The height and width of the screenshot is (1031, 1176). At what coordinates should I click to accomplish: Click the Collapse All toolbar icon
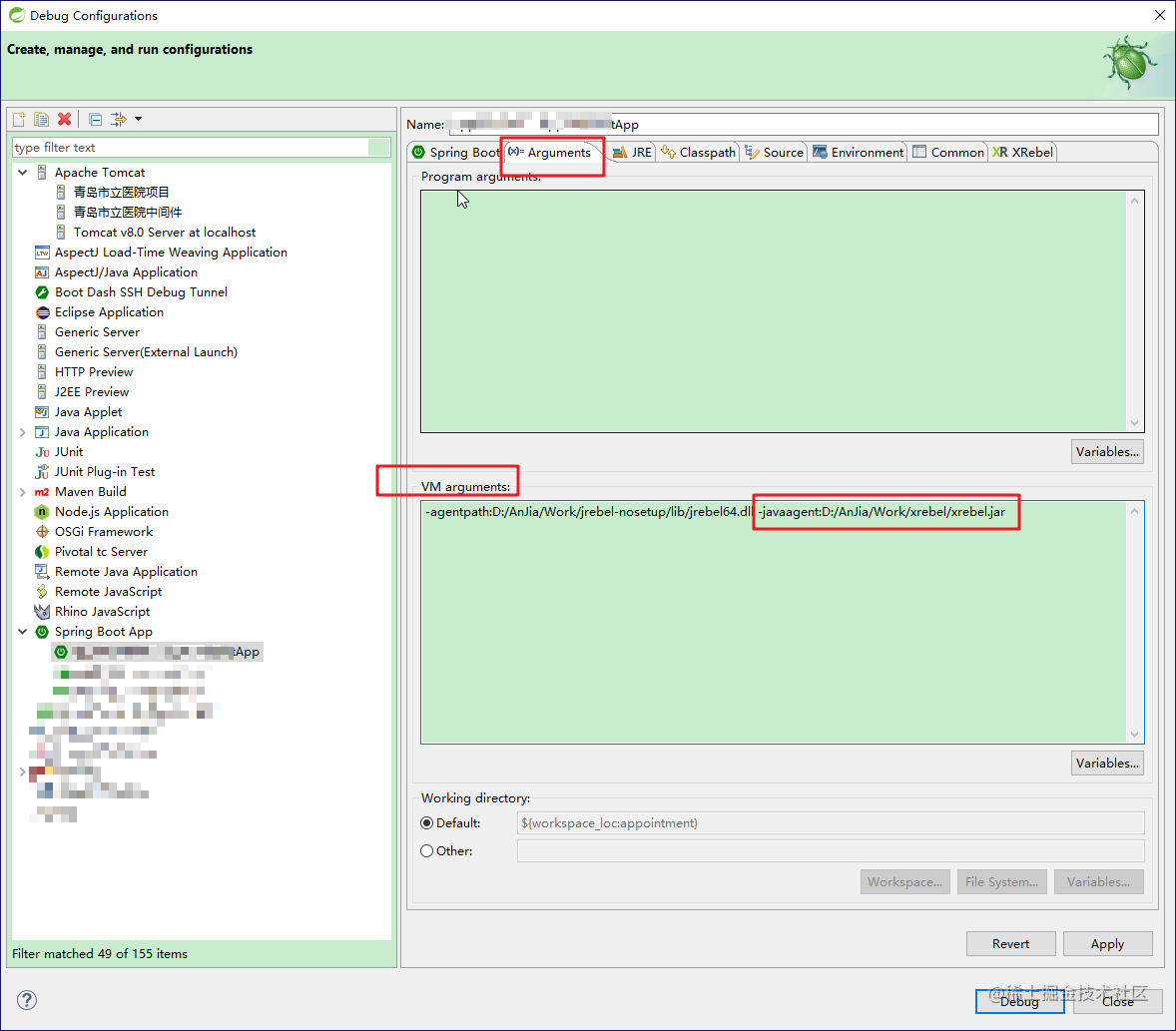pyautogui.click(x=95, y=119)
